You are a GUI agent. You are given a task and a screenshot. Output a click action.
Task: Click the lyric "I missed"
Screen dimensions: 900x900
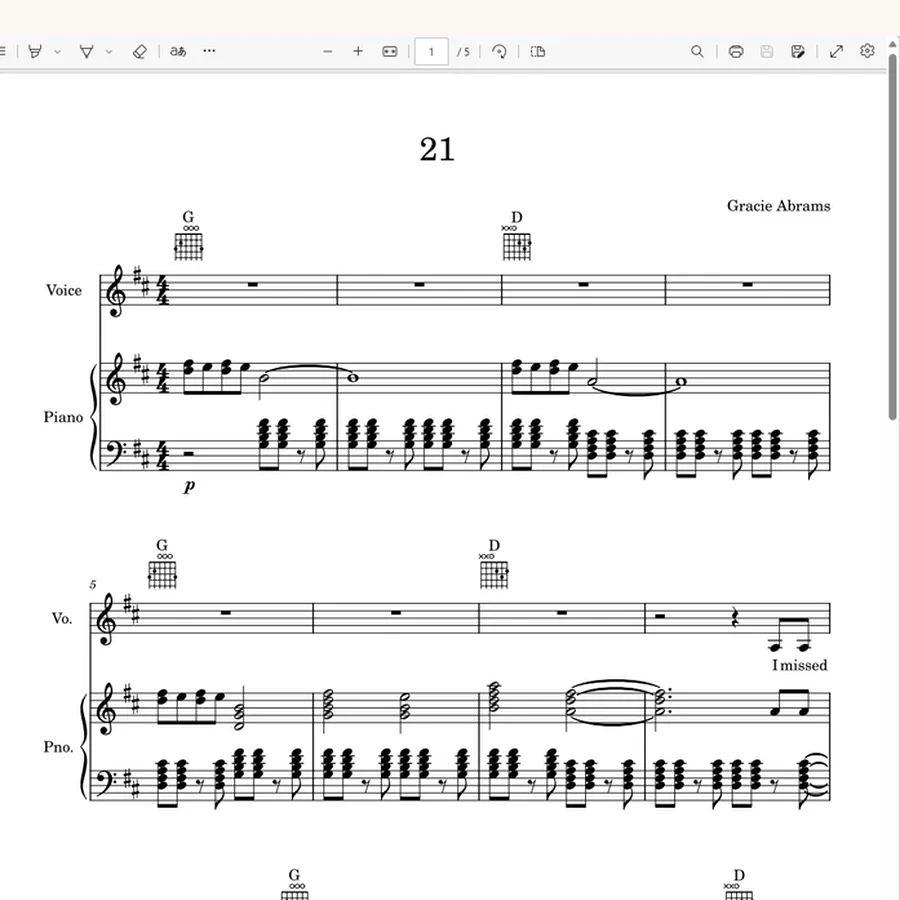tap(800, 665)
